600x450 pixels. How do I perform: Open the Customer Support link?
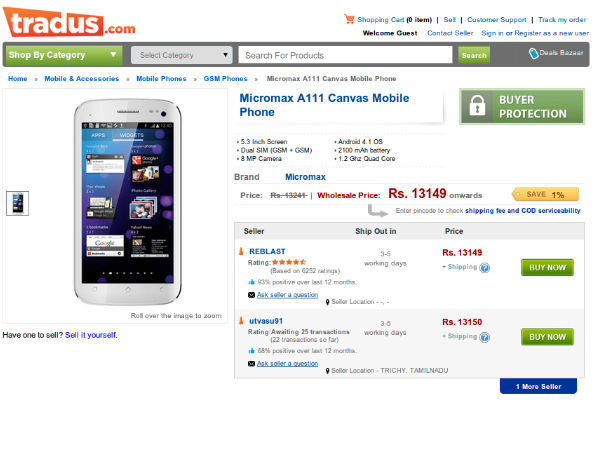click(496, 20)
